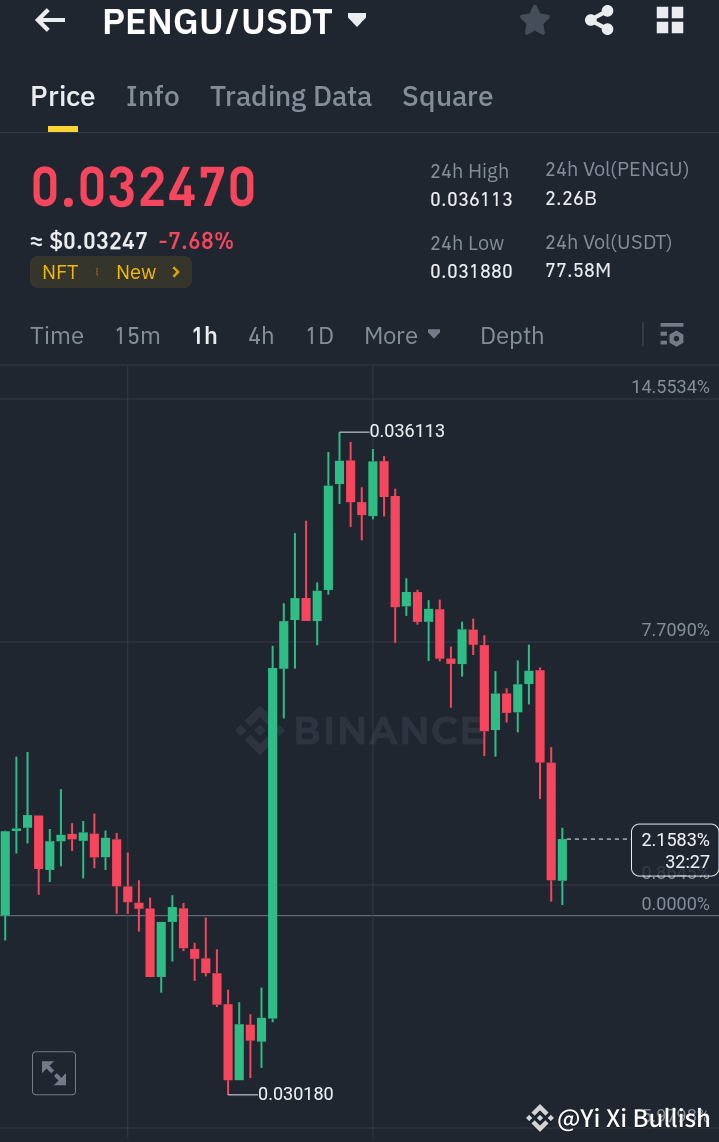Open the @Yi Xi Bullish watermark icon
Screen dimensions: 719x1142
540,1118
